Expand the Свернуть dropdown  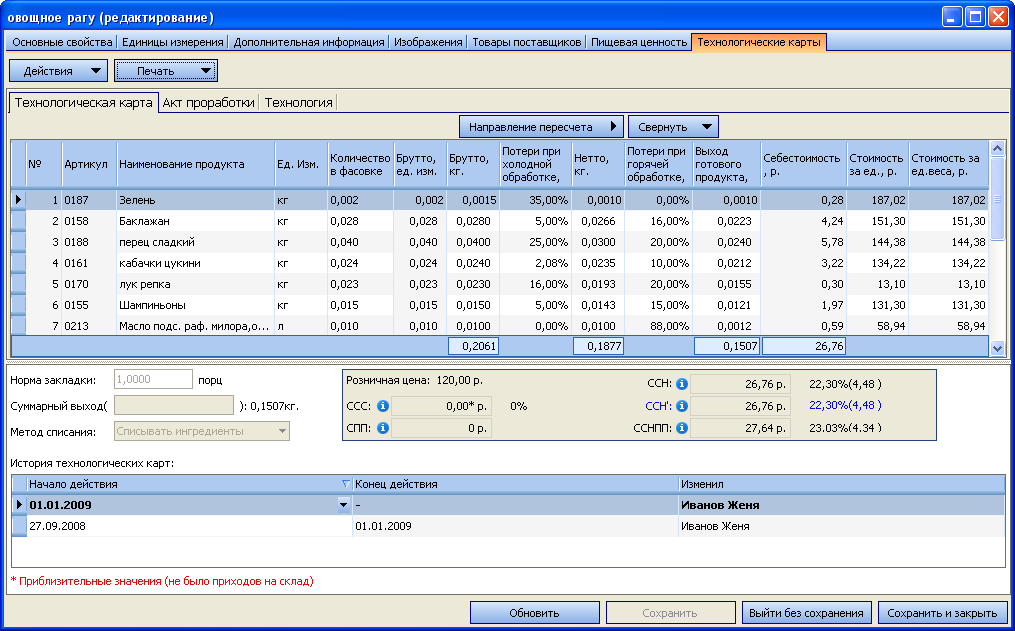(673, 127)
